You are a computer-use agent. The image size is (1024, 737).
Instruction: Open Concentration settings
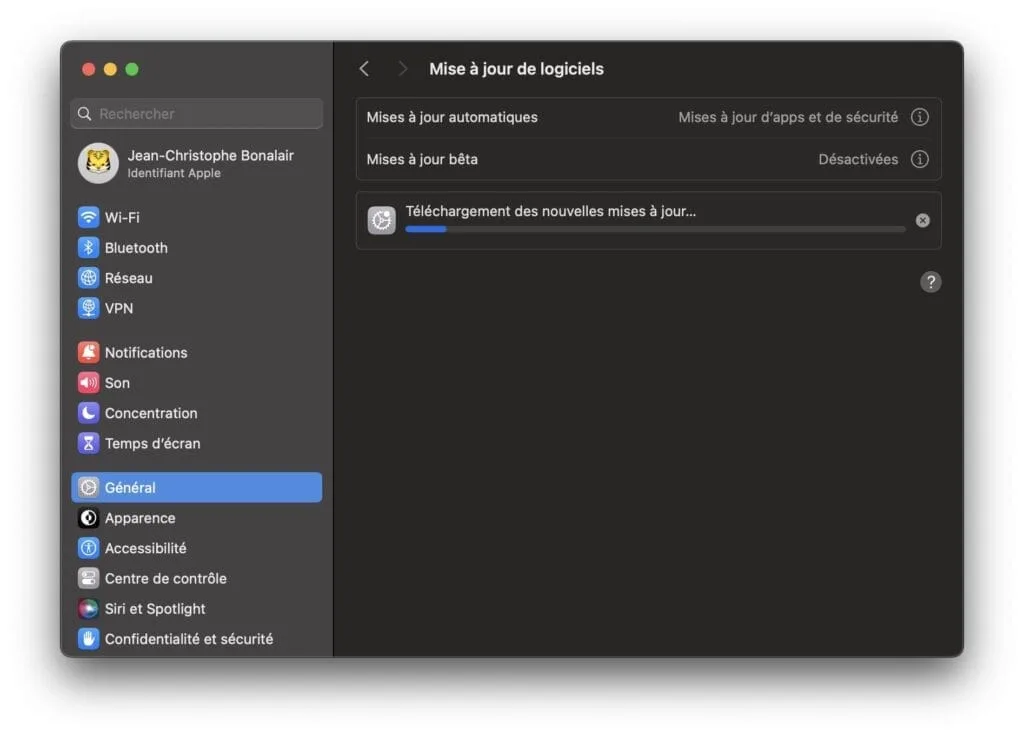point(89,413)
